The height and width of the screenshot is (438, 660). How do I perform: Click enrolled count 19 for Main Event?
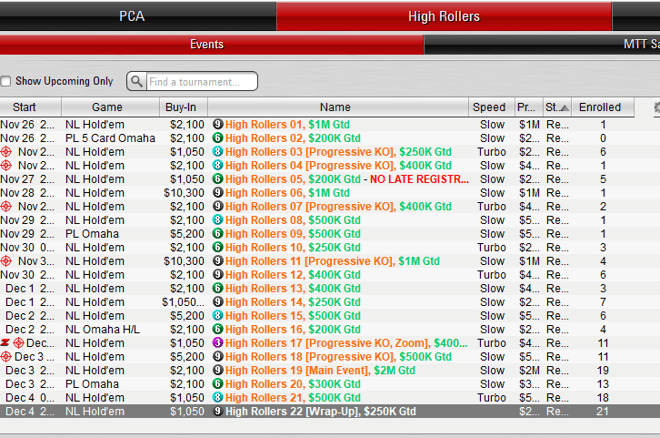click(603, 370)
